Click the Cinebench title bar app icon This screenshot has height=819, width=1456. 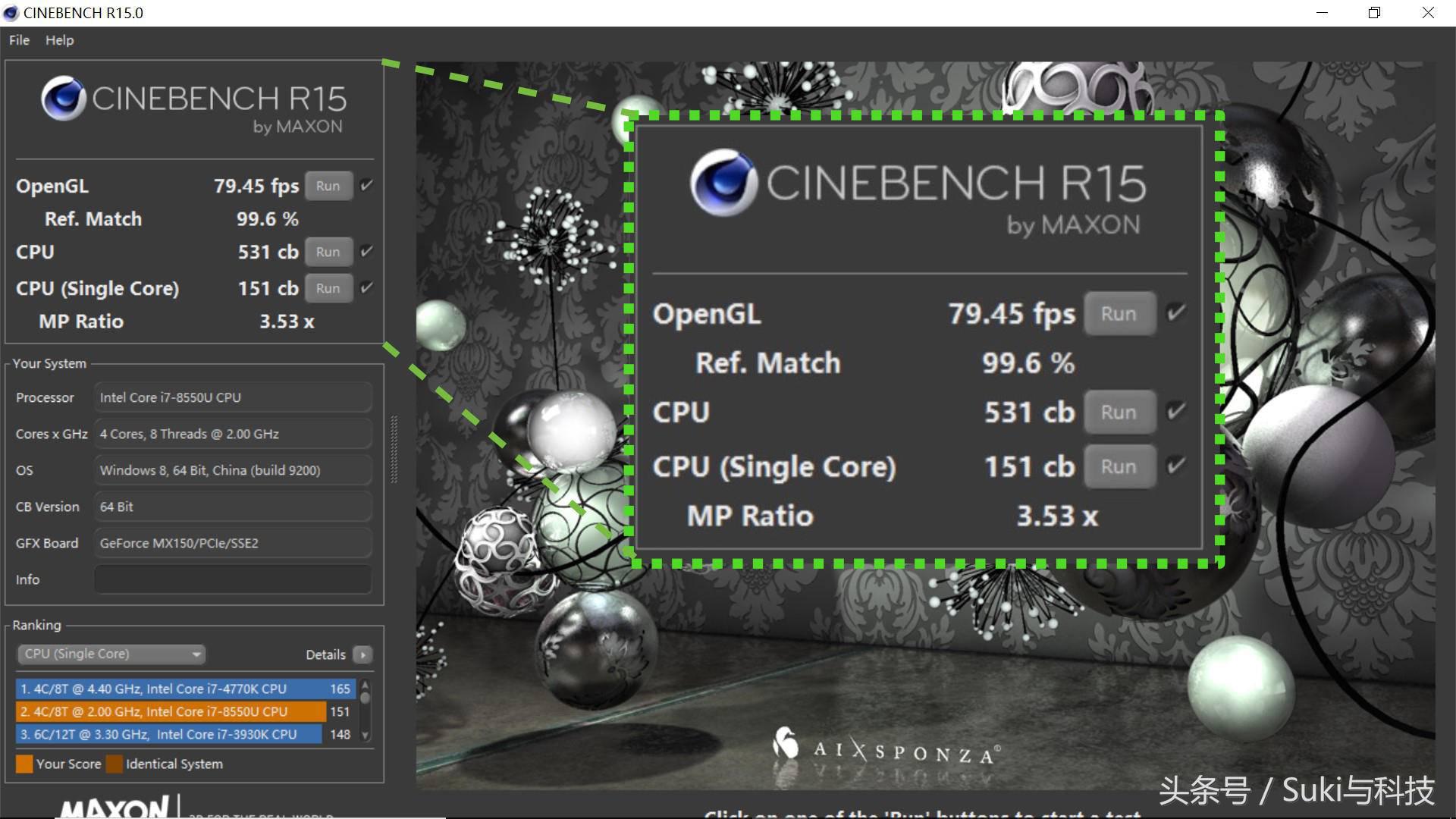point(11,13)
